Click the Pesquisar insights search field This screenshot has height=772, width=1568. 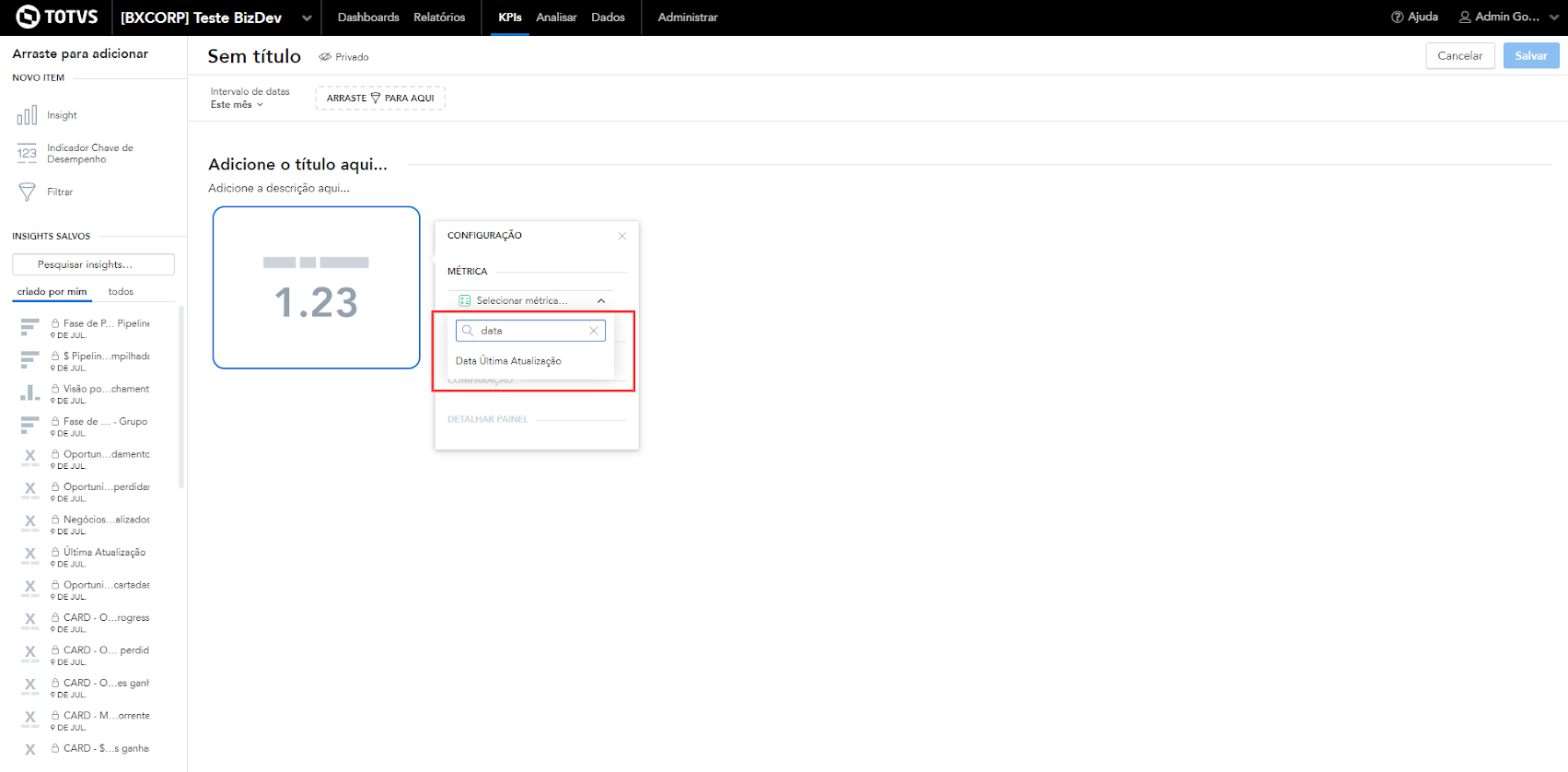tap(93, 264)
